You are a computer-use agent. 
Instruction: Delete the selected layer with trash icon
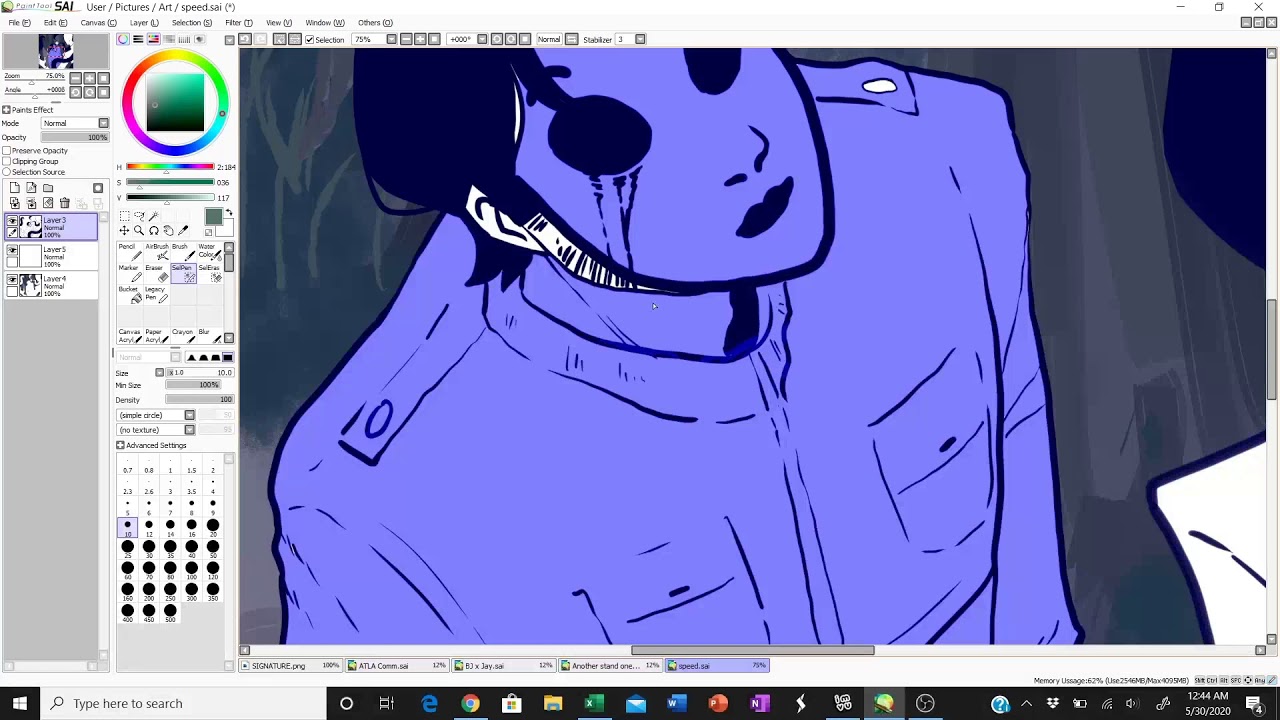65,202
